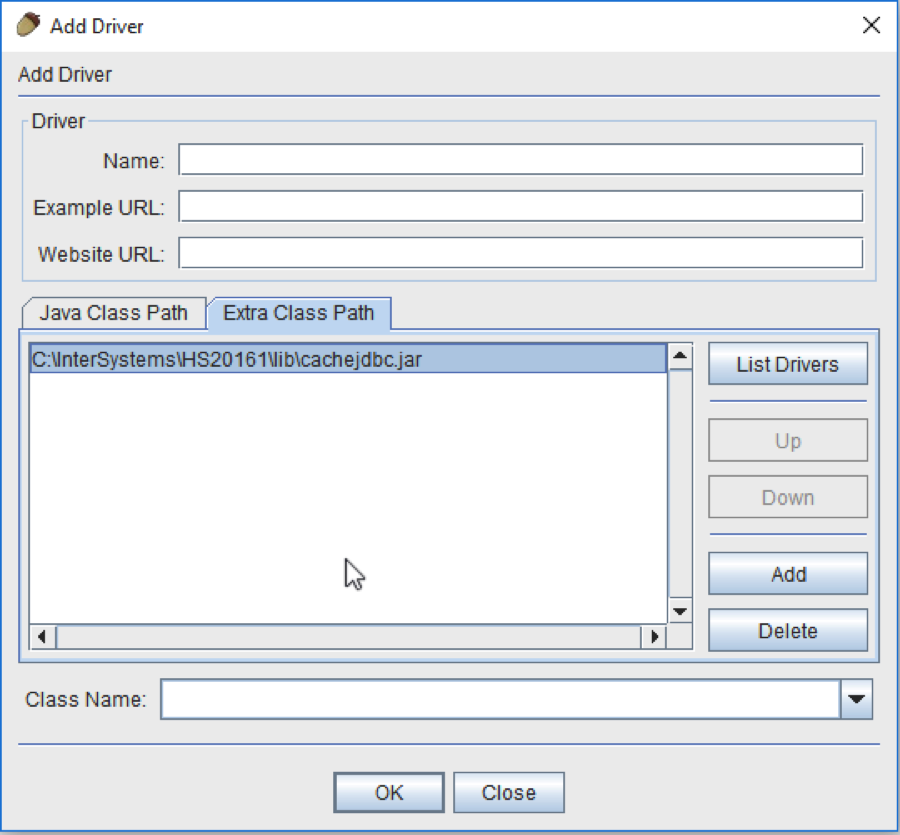Click the acorn icon in the title bar
This screenshot has width=900, height=835.
[x=30, y=26]
